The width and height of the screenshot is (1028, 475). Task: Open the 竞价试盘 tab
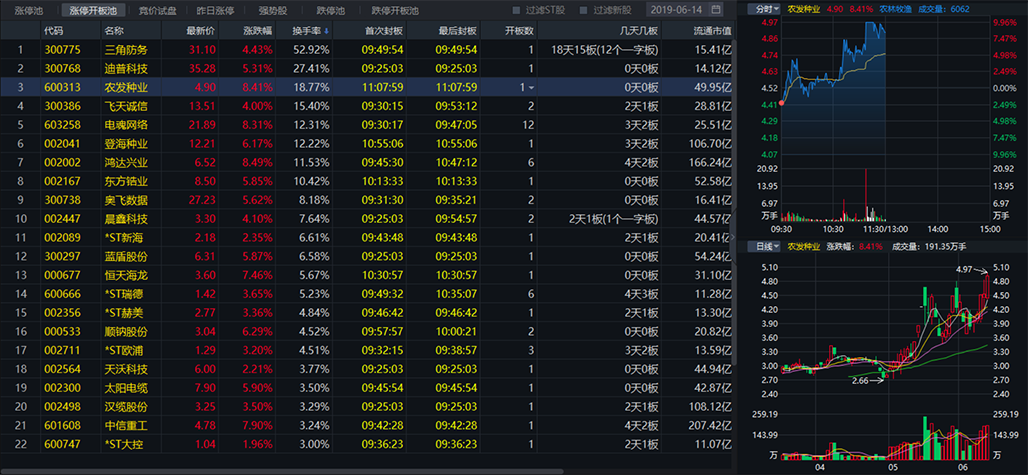(157, 10)
